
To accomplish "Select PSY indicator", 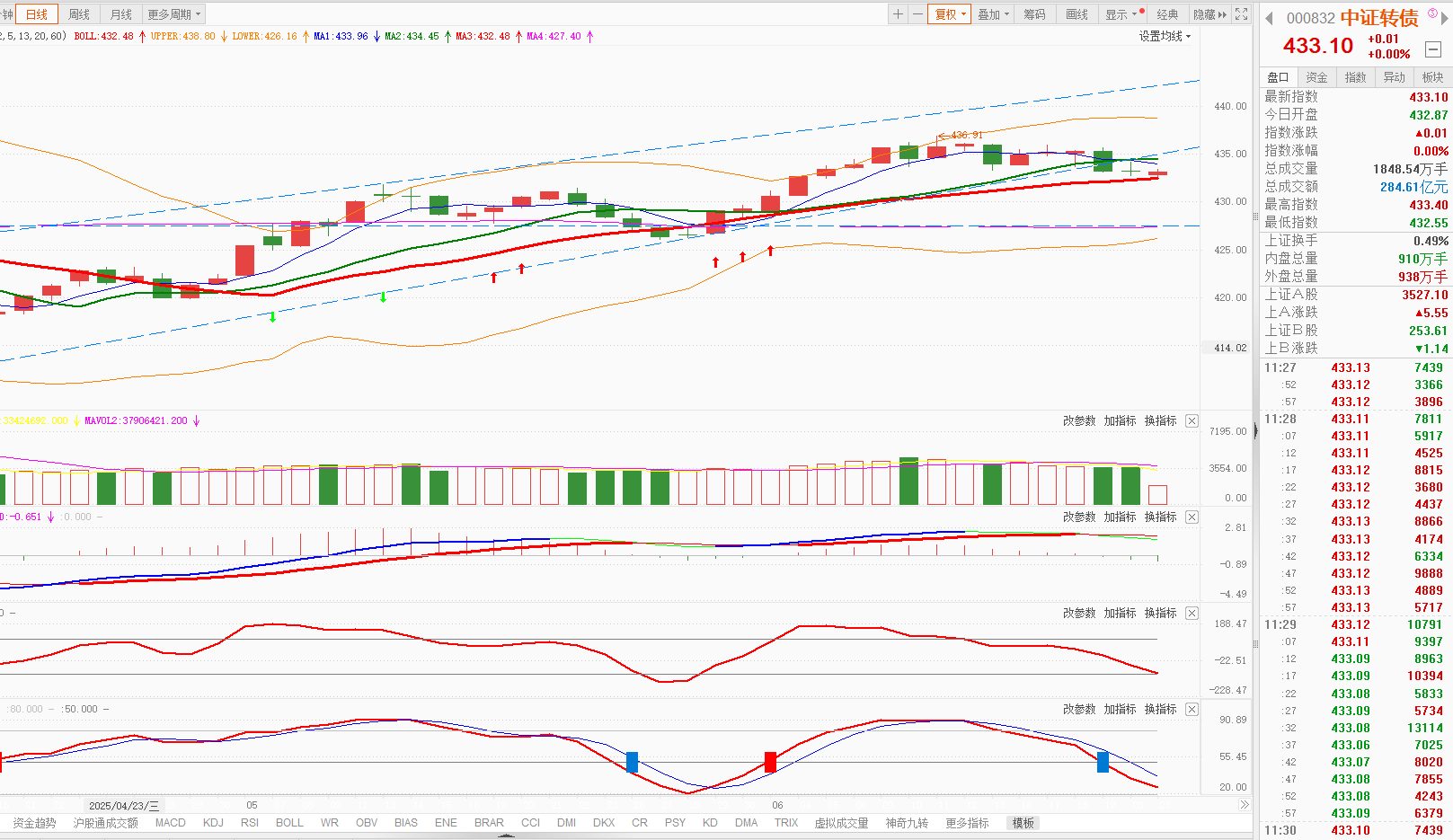I will pos(675,823).
